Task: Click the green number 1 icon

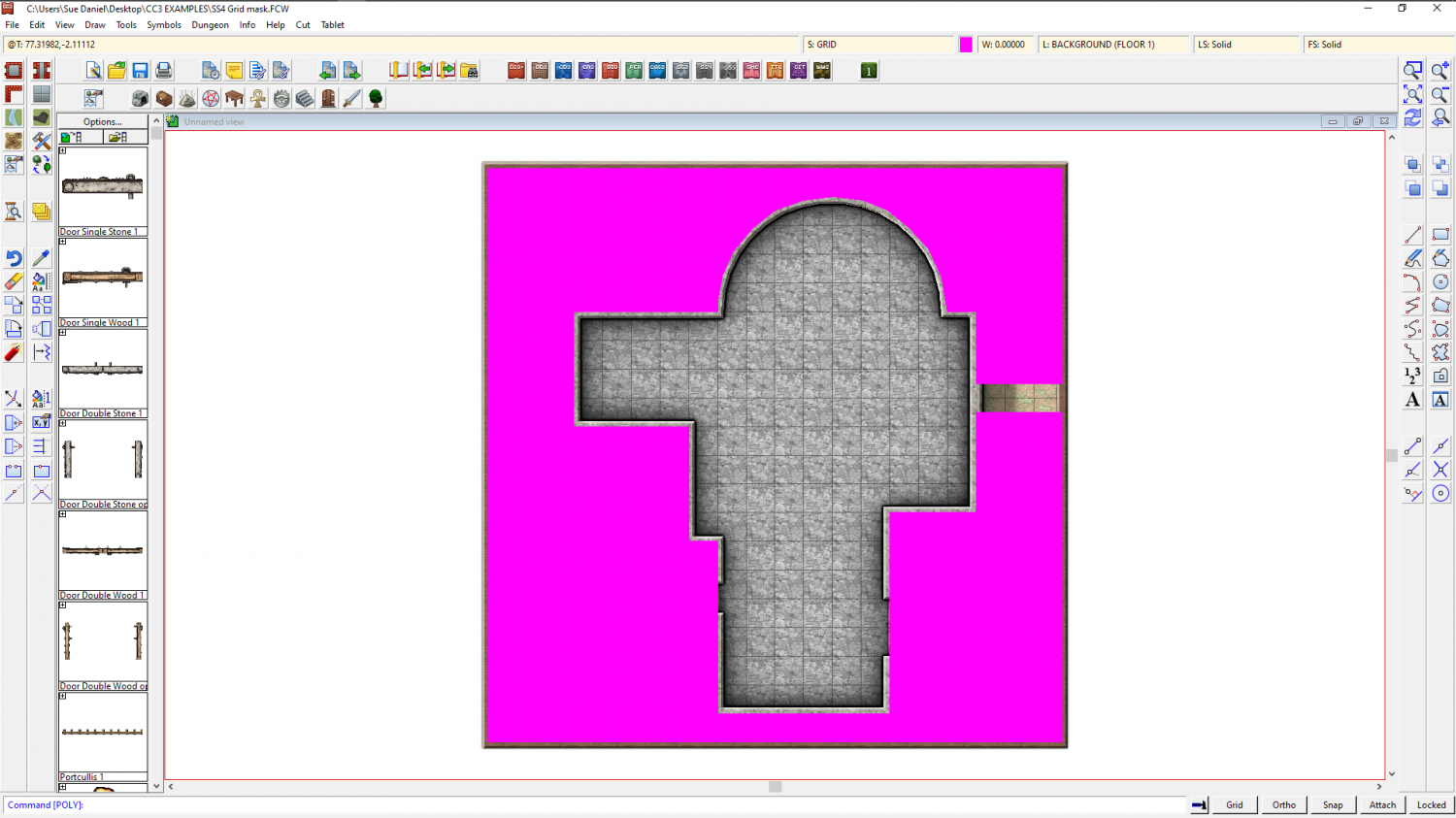Action: [869, 71]
